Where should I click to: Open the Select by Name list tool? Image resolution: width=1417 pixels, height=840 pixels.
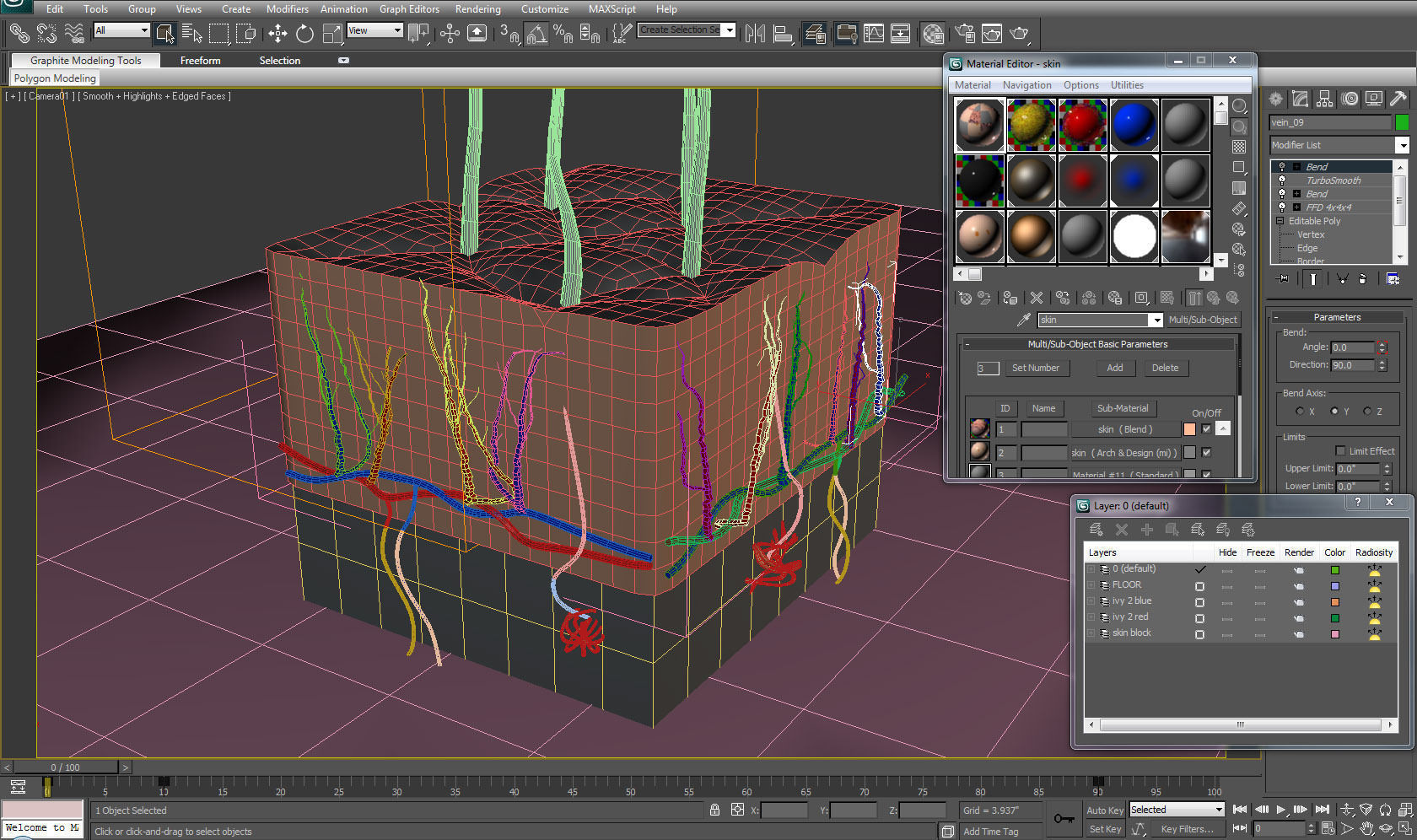pyautogui.click(x=191, y=34)
